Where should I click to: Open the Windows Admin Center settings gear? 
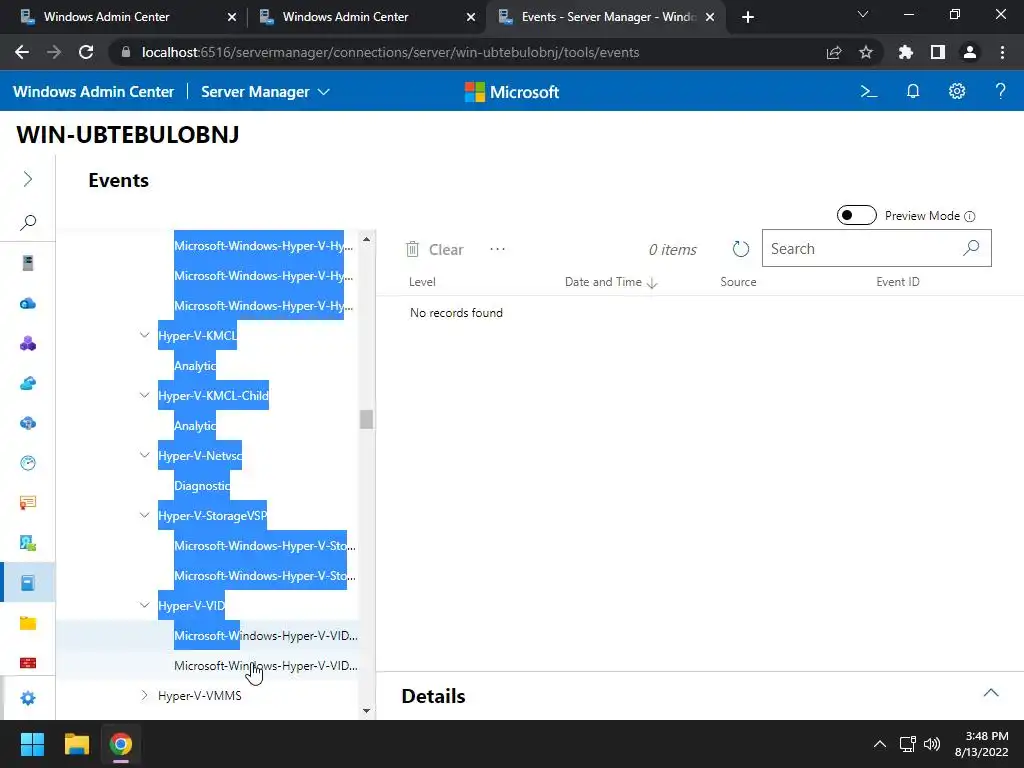tap(957, 91)
